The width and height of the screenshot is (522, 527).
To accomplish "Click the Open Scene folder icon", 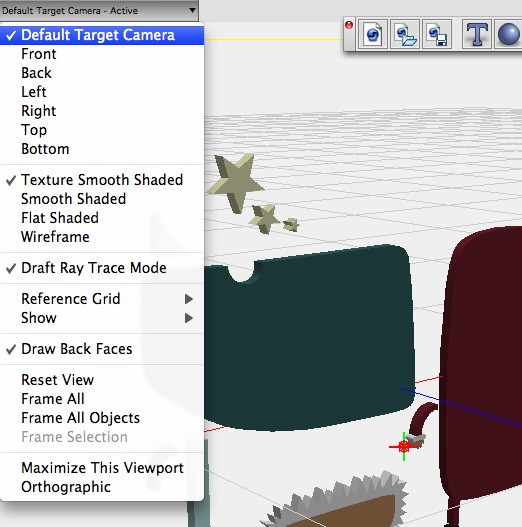I will click(x=405, y=34).
